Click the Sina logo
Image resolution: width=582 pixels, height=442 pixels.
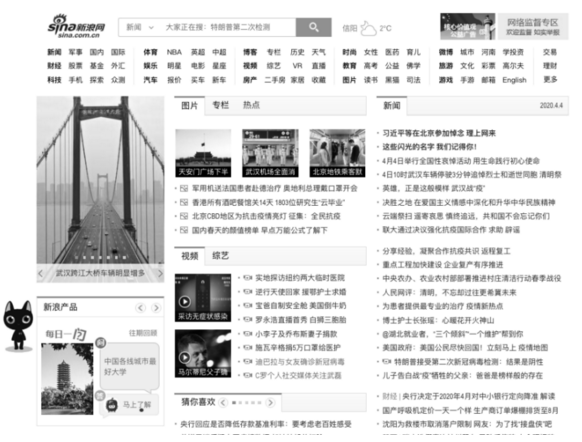point(76,26)
